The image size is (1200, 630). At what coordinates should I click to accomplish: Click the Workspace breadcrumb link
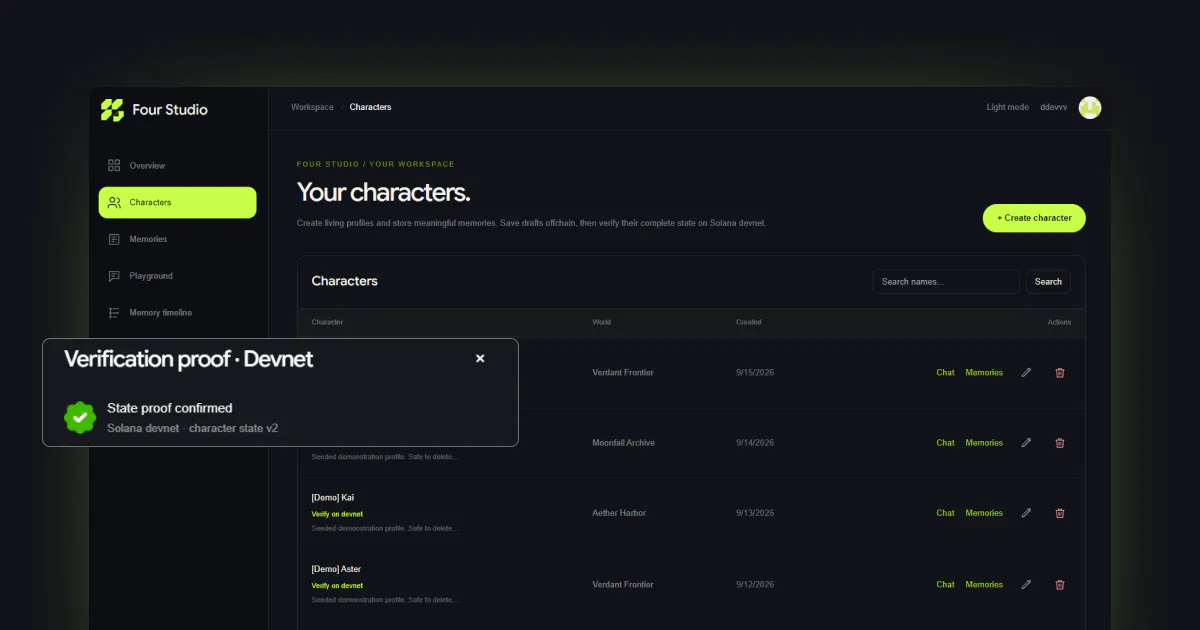click(312, 107)
